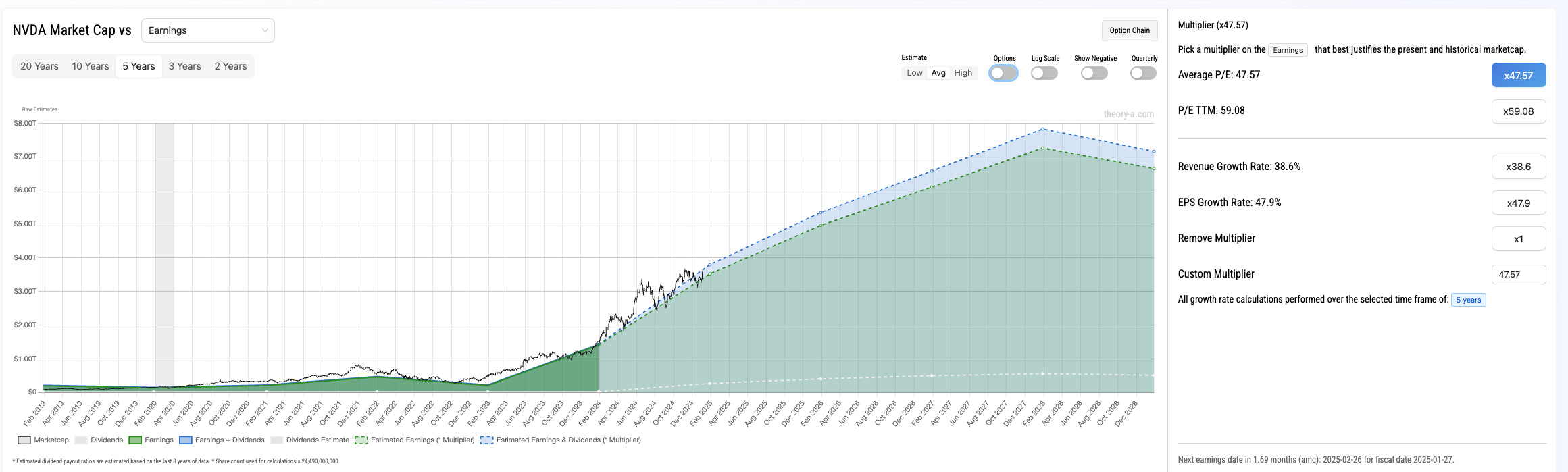Screen dimensions: 1568x472
Task: Enable the Log Scale switch
Action: coord(1044,73)
